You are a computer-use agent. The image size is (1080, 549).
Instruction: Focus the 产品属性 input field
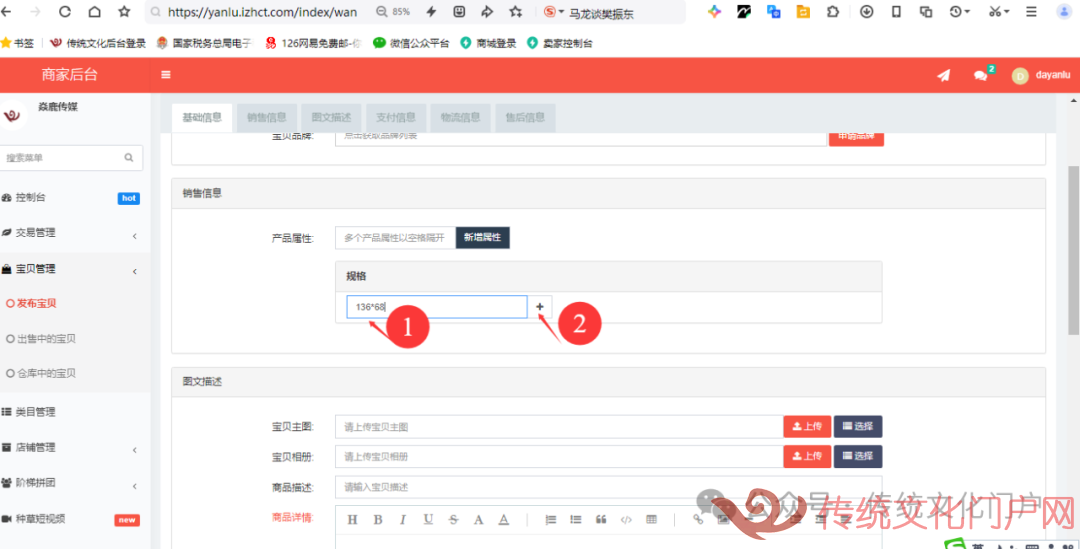coord(395,238)
